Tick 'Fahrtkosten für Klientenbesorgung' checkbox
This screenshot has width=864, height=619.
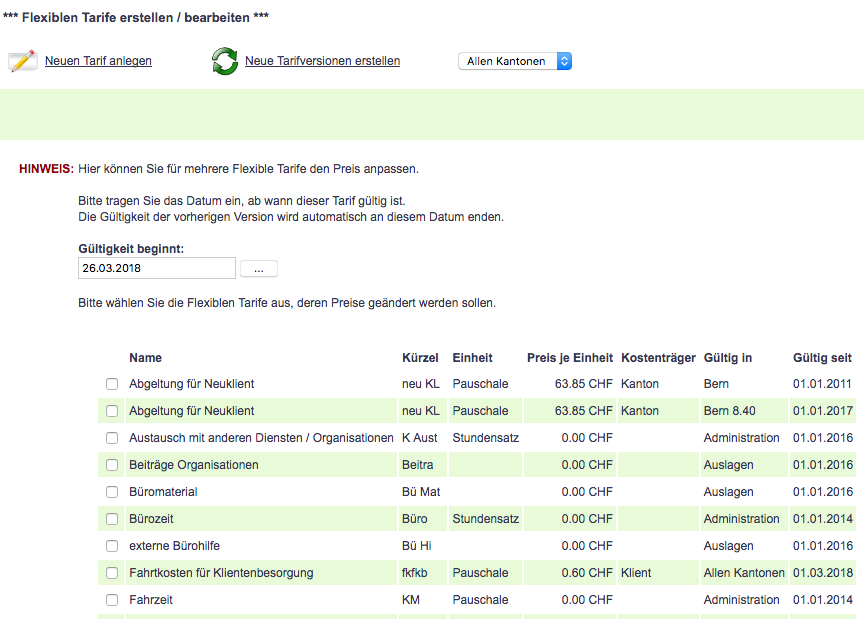click(x=112, y=573)
